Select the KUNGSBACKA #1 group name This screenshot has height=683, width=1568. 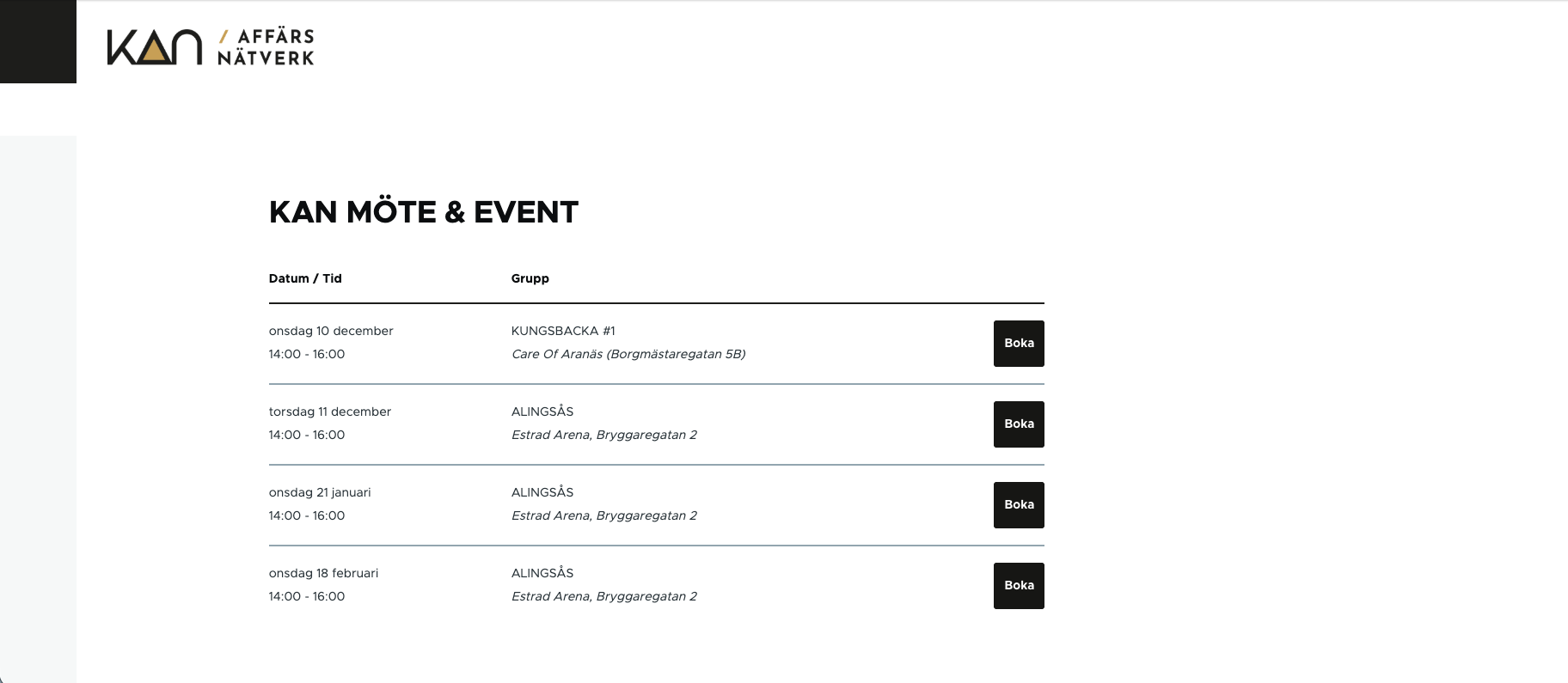563,331
